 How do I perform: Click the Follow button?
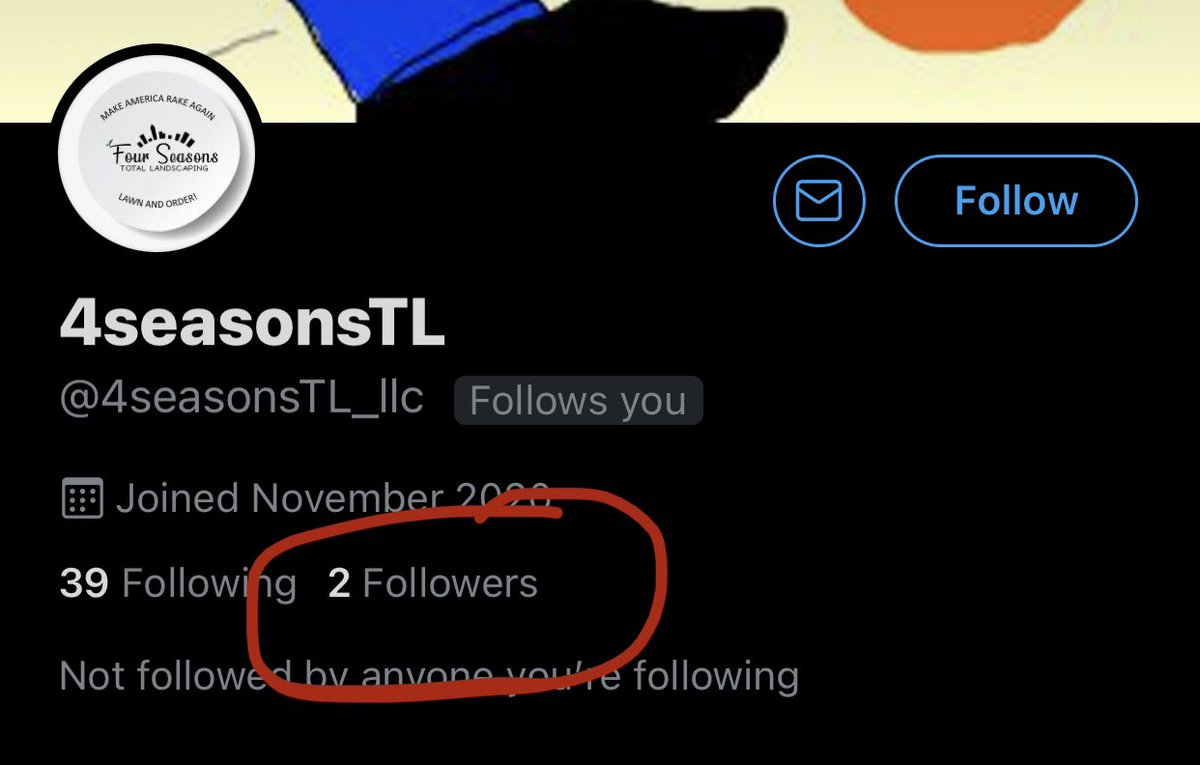(x=1016, y=201)
